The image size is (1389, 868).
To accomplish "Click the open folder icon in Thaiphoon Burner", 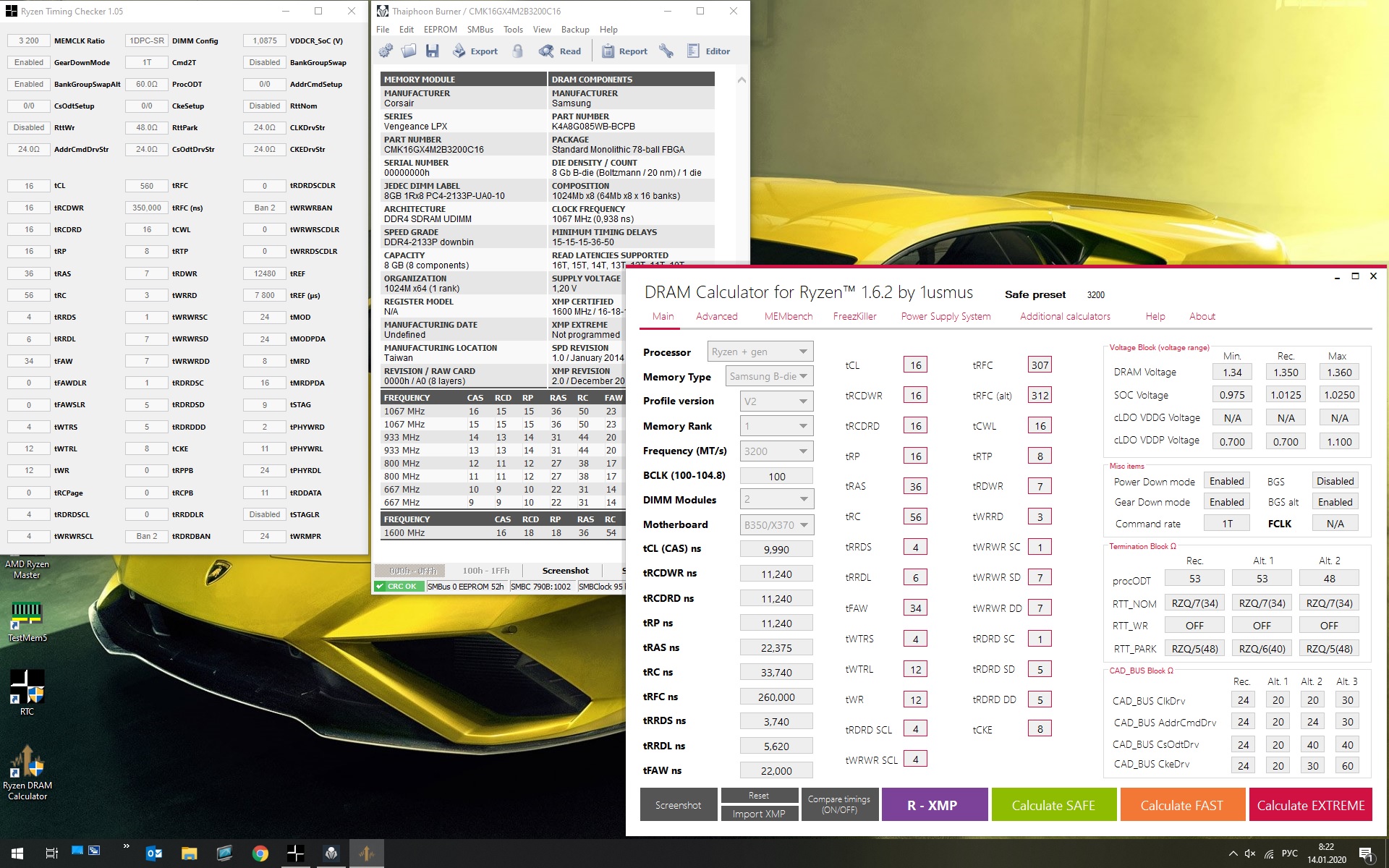I will pos(409,51).
